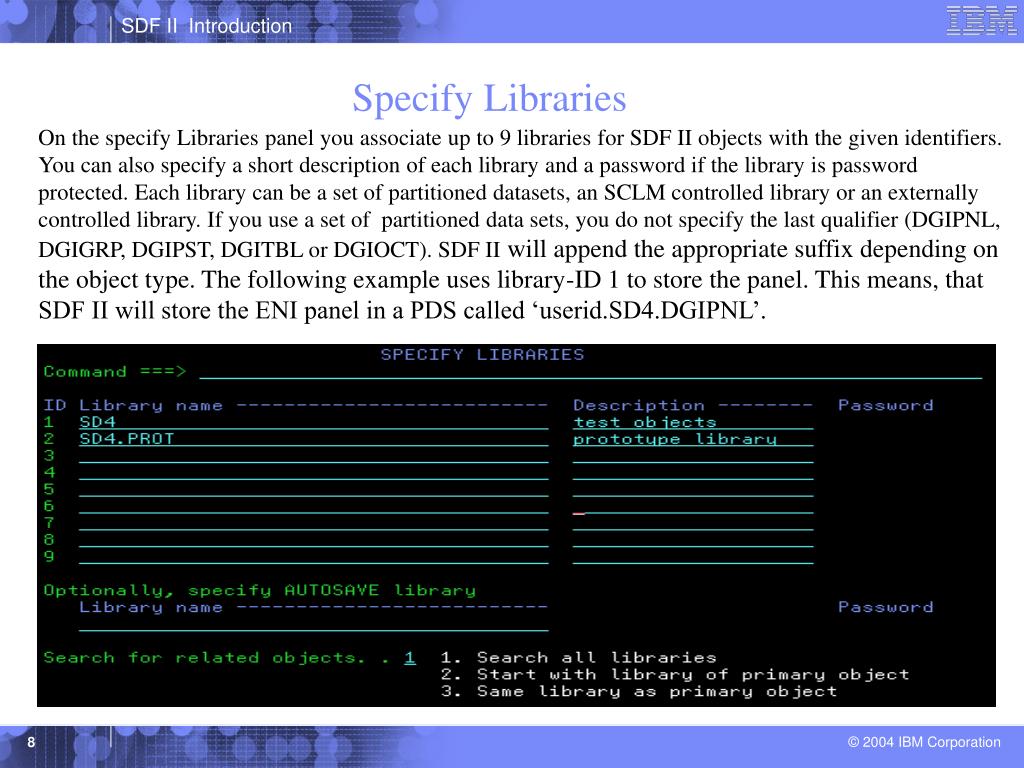The image size is (1024, 768).
Task: Click the 'ID' column header
Action: point(55,406)
